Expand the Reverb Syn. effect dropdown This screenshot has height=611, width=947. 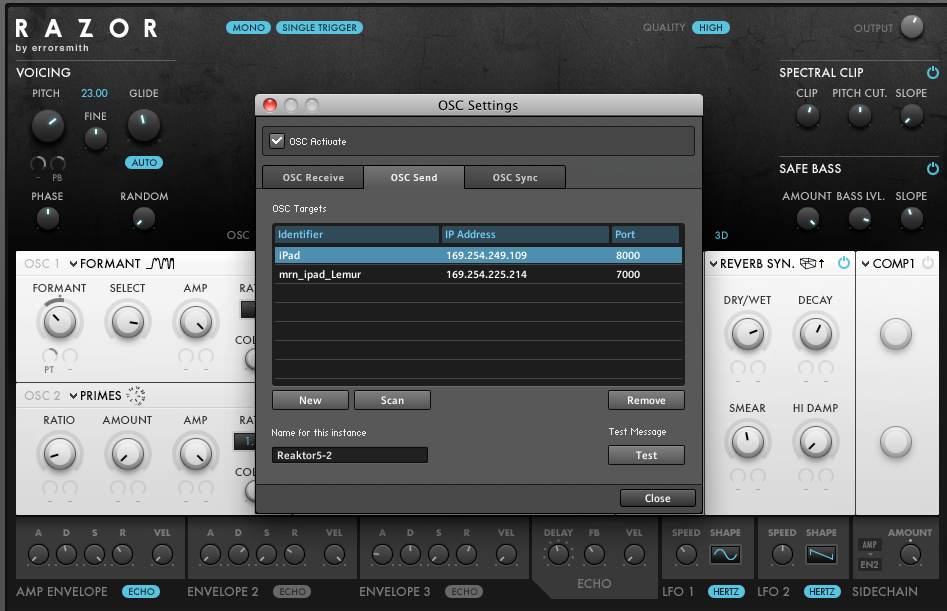(714, 264)
